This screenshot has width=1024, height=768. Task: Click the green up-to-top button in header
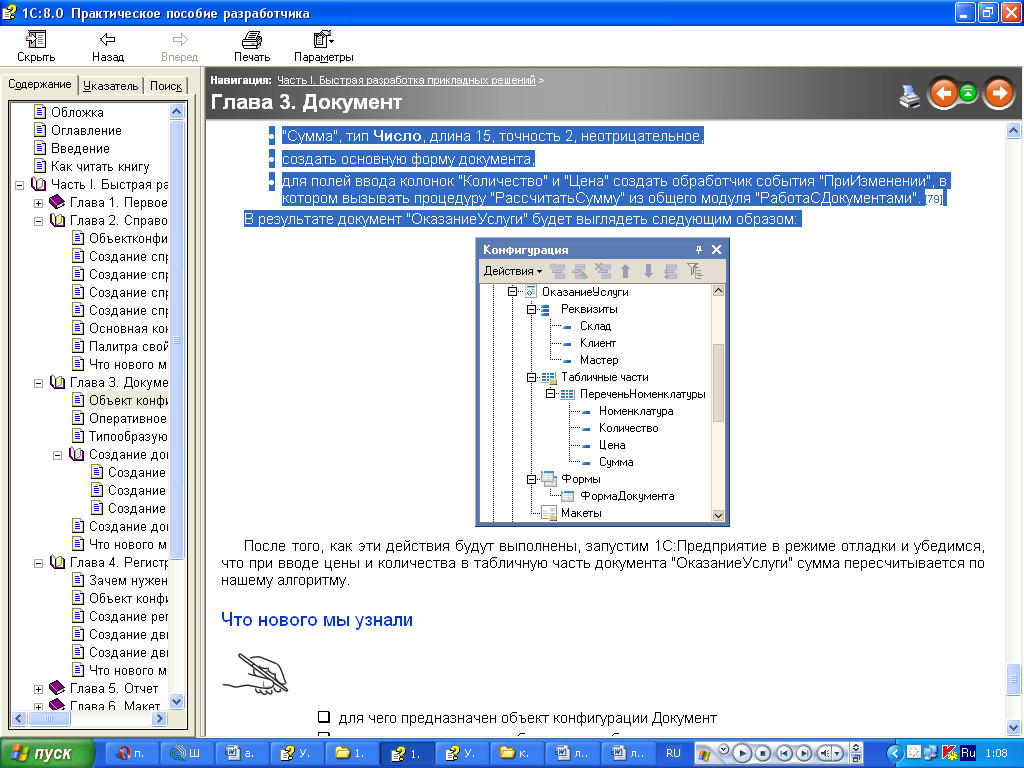969,94
